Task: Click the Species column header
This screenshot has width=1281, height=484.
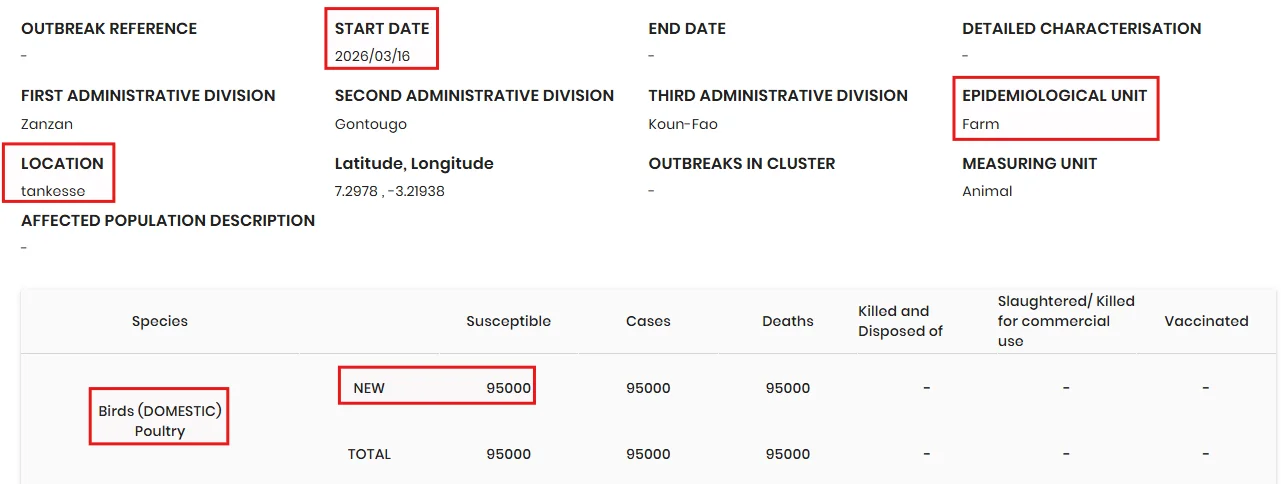Action: click(160, 321)
